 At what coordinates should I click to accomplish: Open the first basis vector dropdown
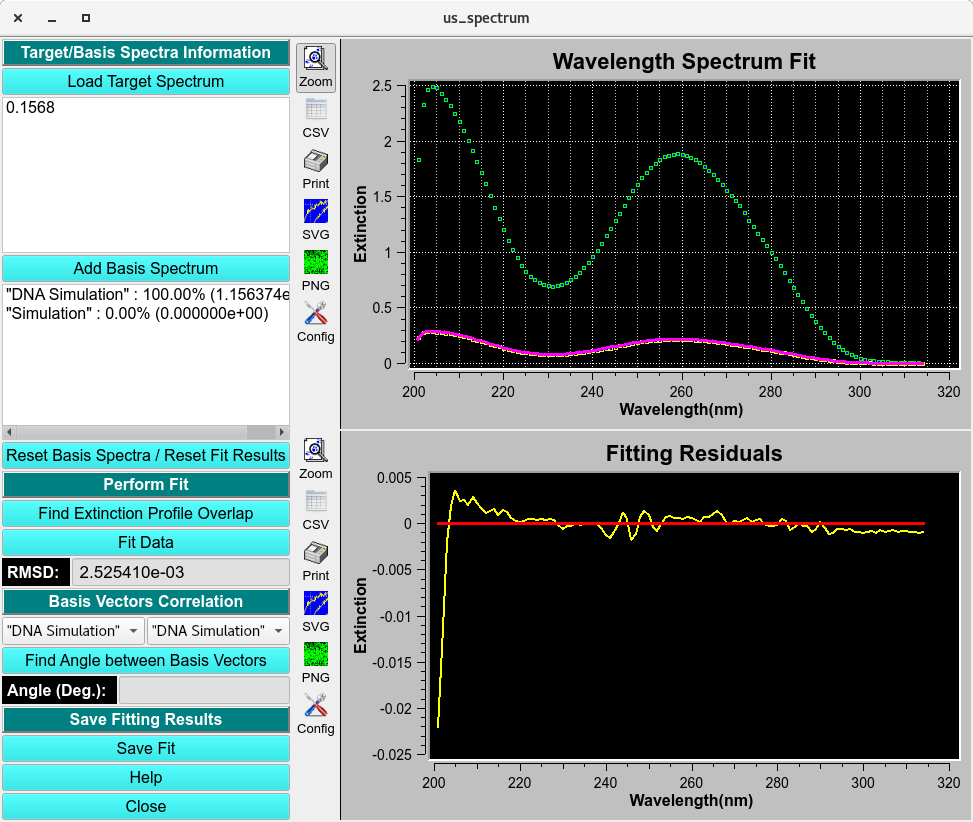72,630
